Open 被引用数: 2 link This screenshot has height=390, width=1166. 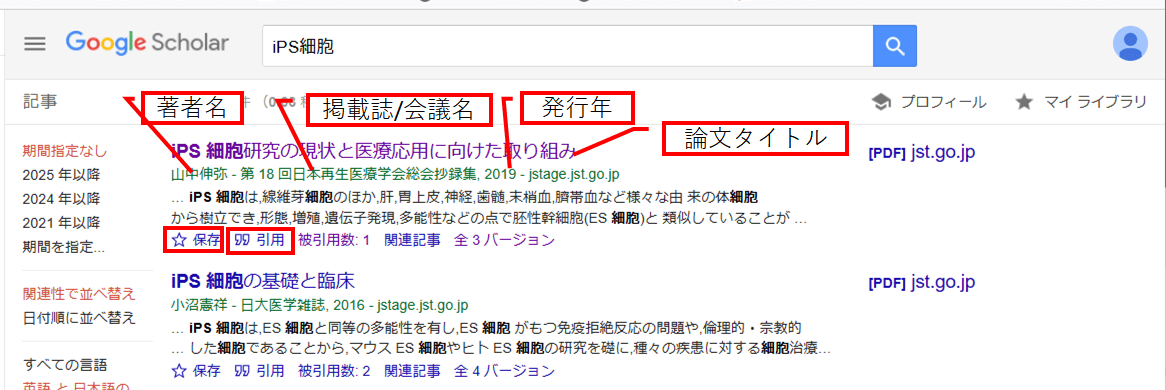(334, 370)
